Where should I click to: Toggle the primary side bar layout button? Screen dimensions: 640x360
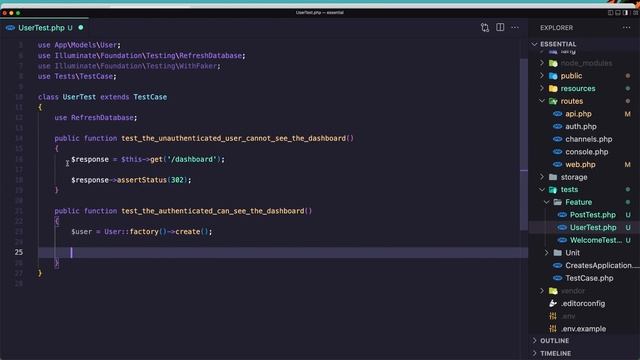pyautogui.click(x=611, y=13)
